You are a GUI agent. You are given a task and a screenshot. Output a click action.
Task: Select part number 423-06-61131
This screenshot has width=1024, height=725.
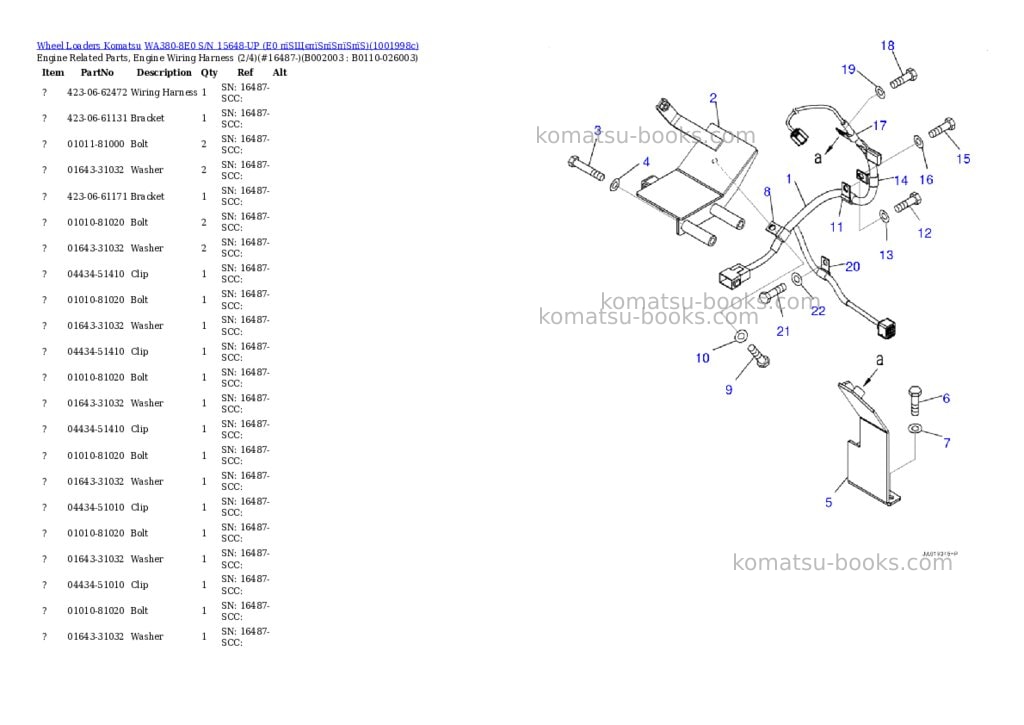97,118
